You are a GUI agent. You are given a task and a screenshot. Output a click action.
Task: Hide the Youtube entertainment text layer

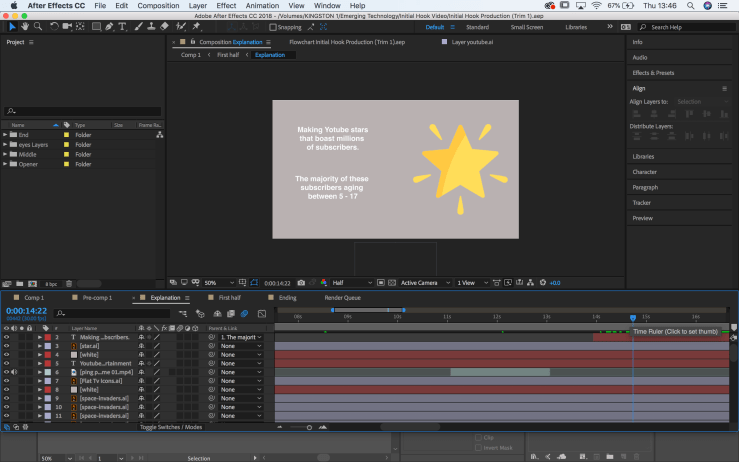point(7,363)
